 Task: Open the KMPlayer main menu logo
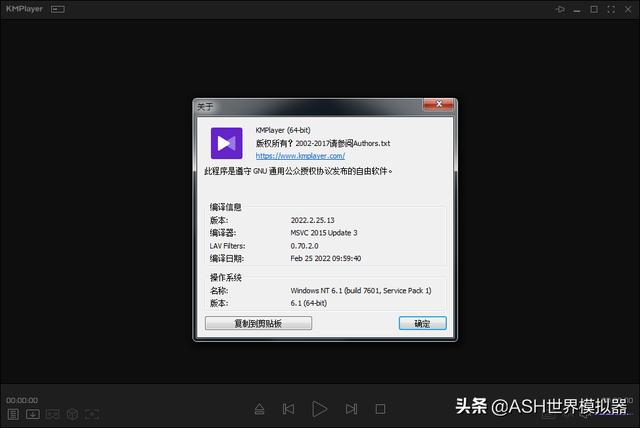point(24,9)
